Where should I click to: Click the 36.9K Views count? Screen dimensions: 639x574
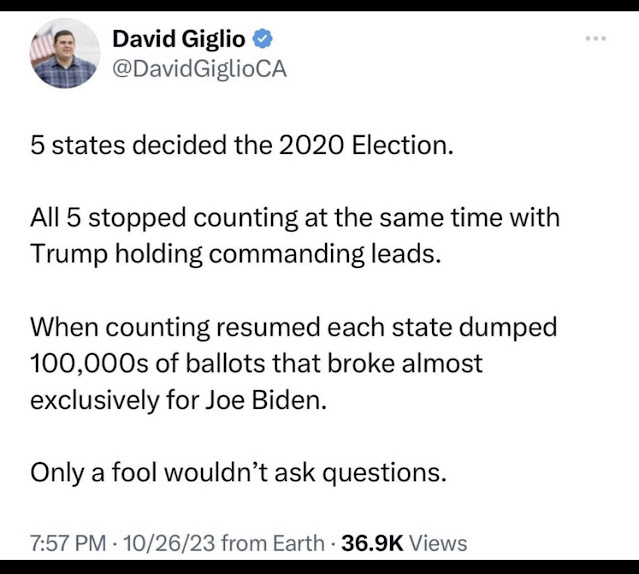(404, 543)
